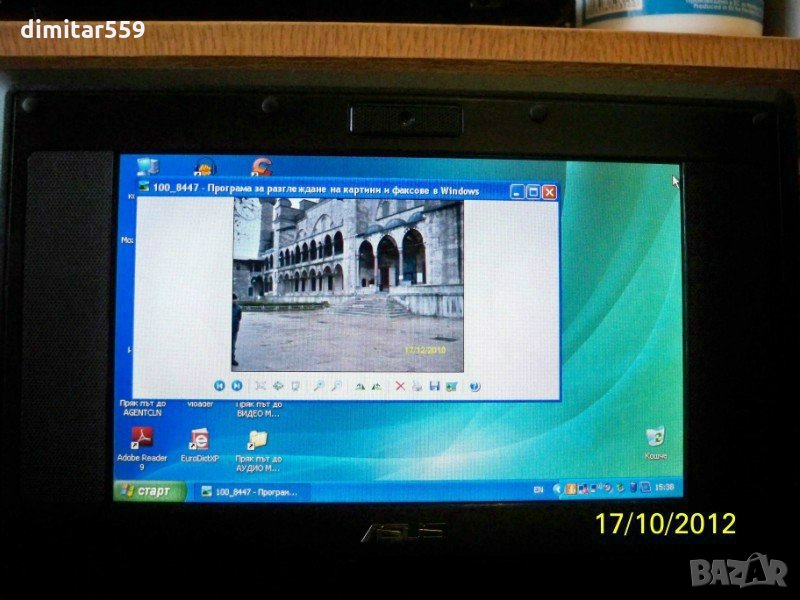The image size is (800, 600).
Task: Go to next image in viewer
Action: pyautogui.click(x=237, y=385)
